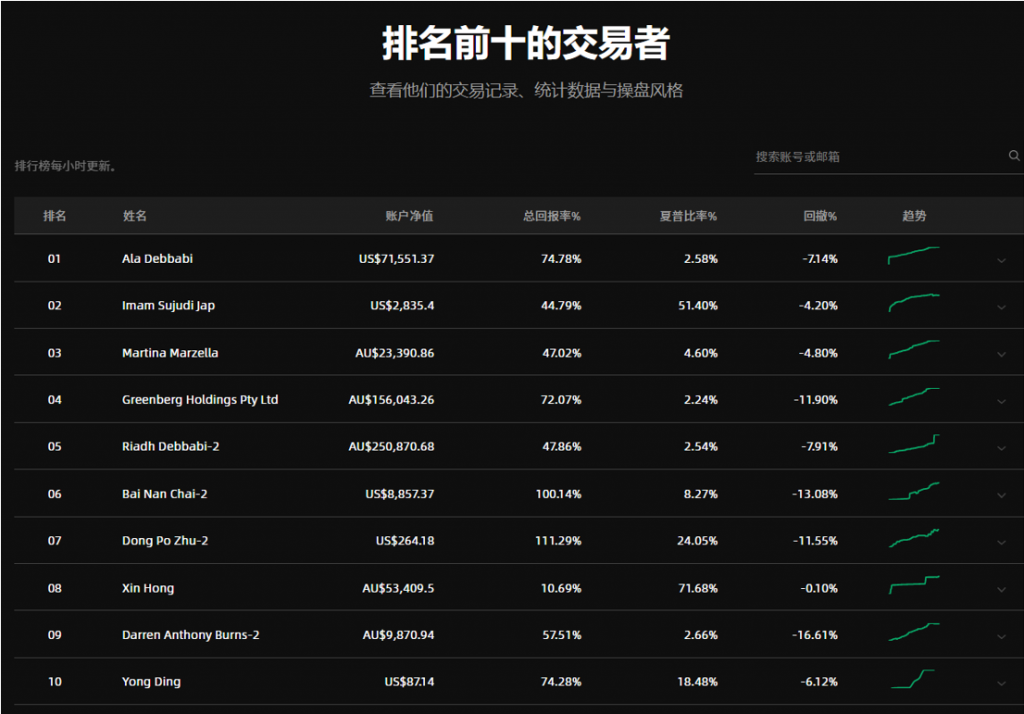Screen dimensions: 1024x714
Task: Expand the Xin Hong row chevron
Action: point(1001,589)
